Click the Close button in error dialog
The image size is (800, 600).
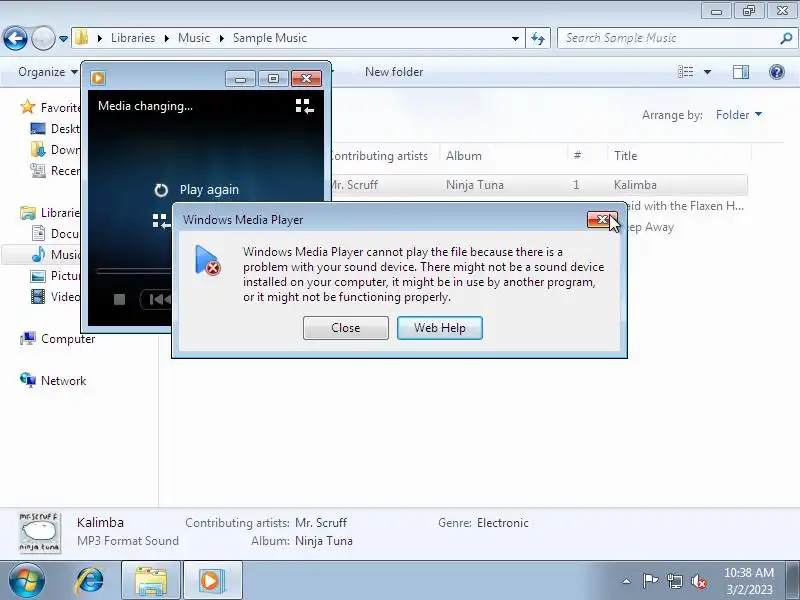345,328
